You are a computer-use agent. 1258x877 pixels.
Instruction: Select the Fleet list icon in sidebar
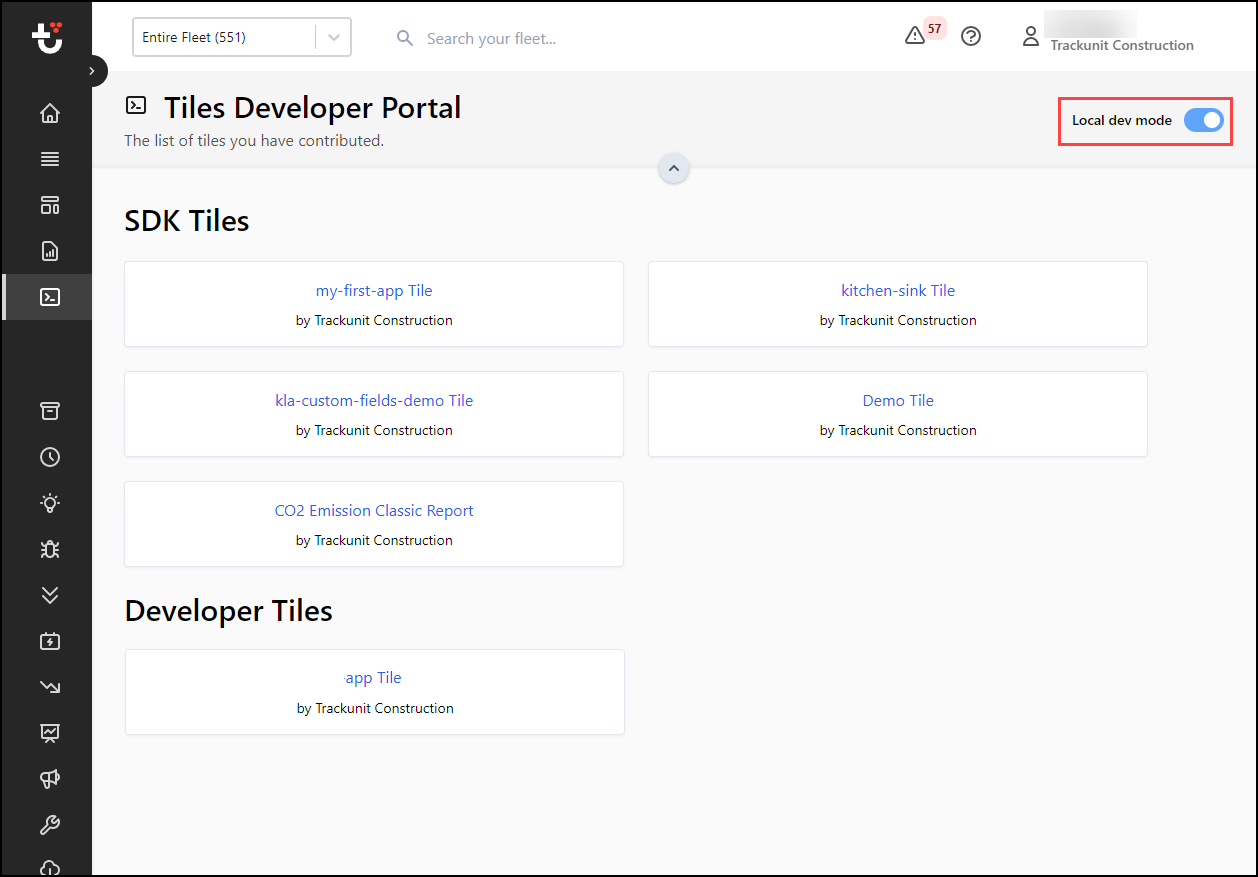point(49,159)
